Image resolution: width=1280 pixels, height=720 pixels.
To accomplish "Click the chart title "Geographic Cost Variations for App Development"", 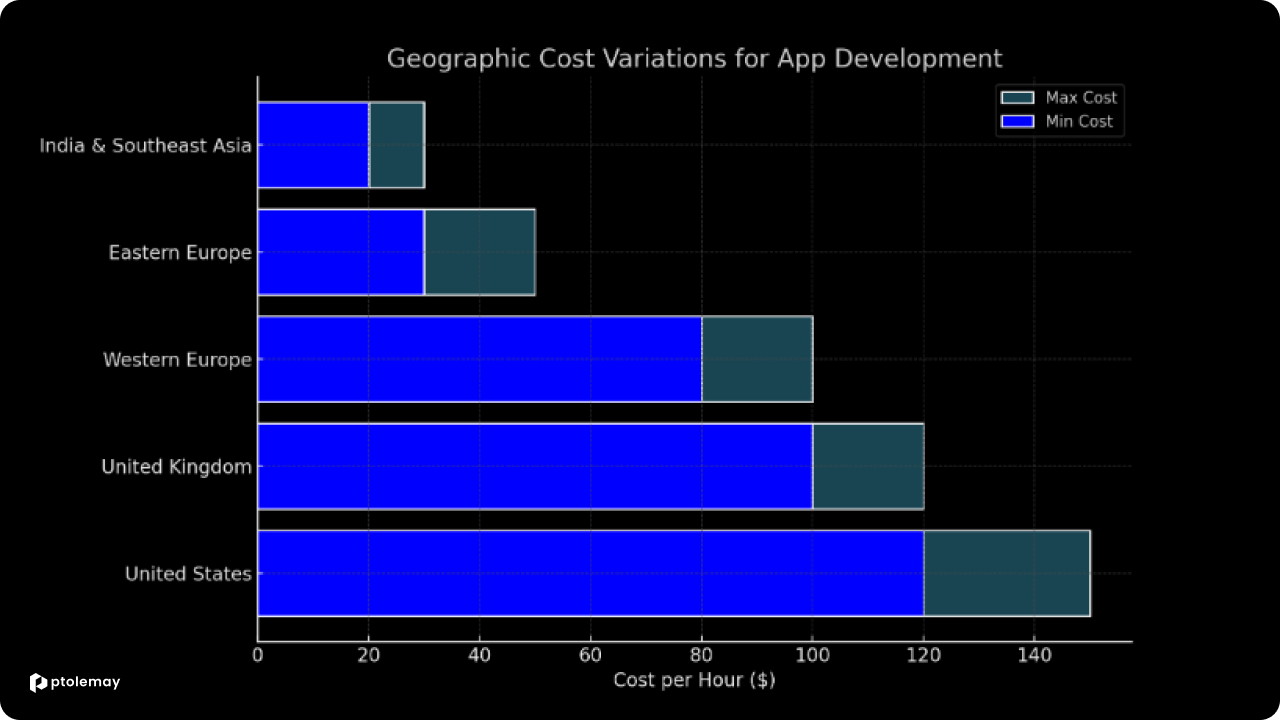I will [694, 58].
